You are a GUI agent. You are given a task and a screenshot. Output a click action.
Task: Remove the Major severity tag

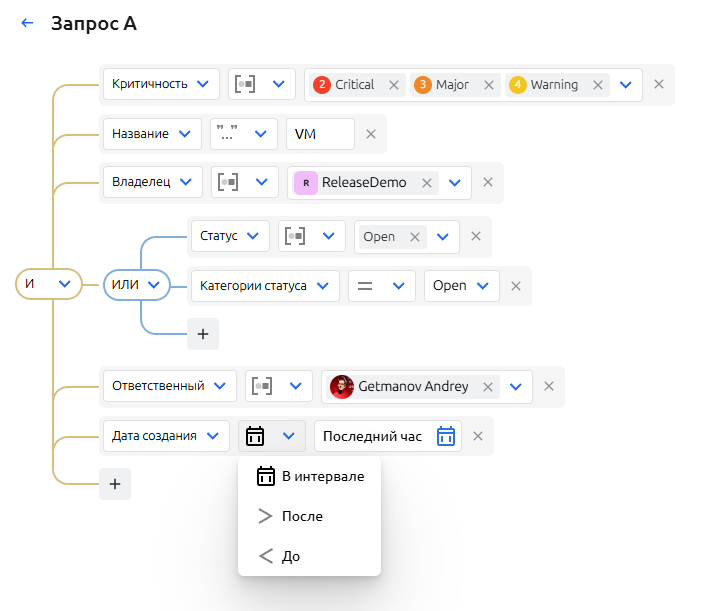click(489, 85)
